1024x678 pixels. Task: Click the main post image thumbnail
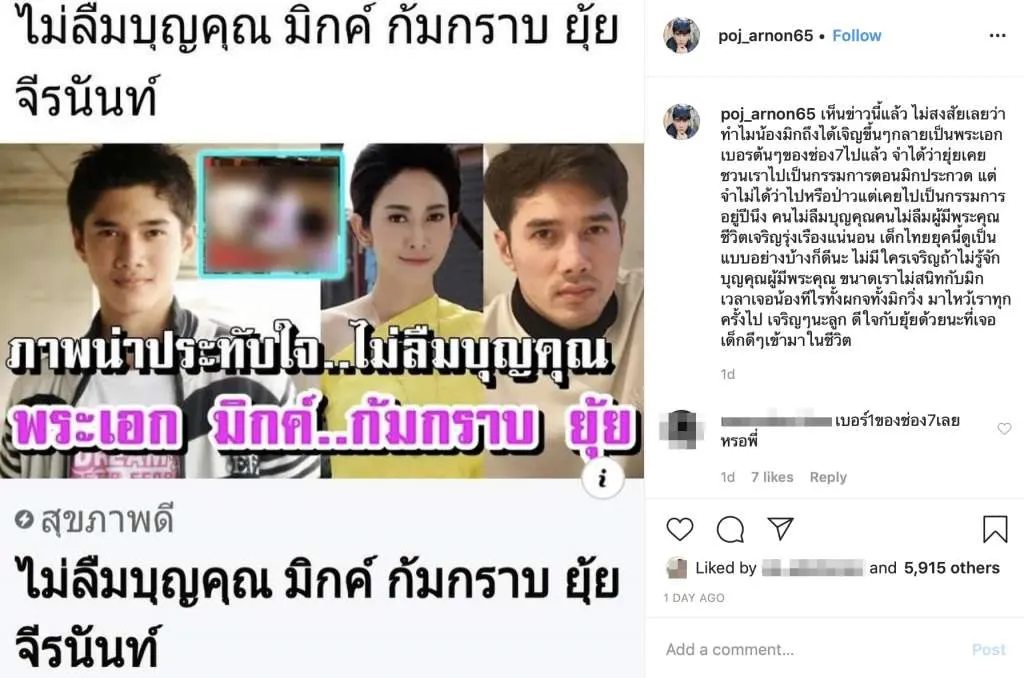point(322,311)
